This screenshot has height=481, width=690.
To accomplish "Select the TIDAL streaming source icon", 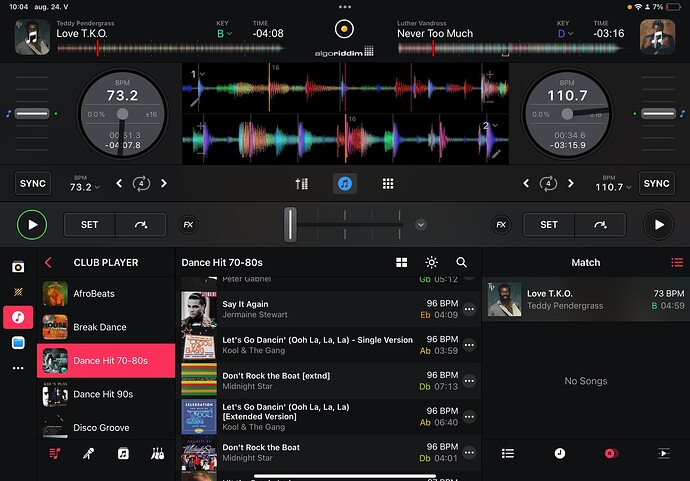I will [18, 292].
